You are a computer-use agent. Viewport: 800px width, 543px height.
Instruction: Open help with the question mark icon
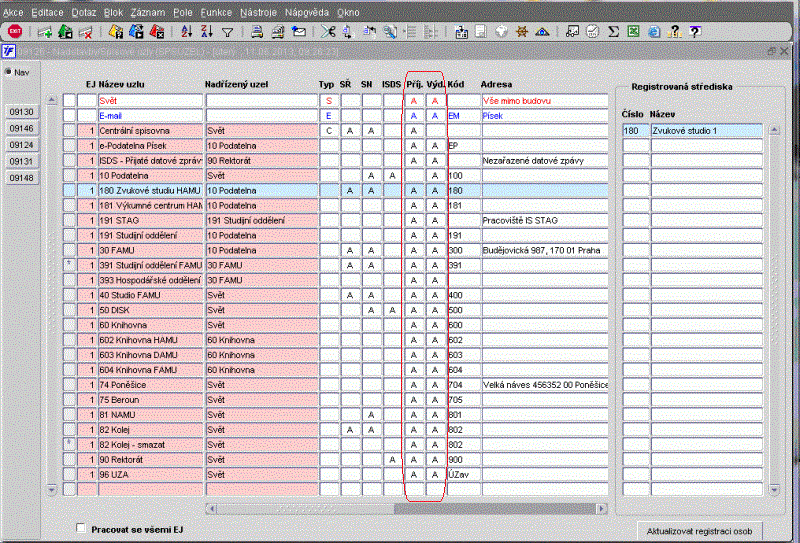tap(674, 32)
